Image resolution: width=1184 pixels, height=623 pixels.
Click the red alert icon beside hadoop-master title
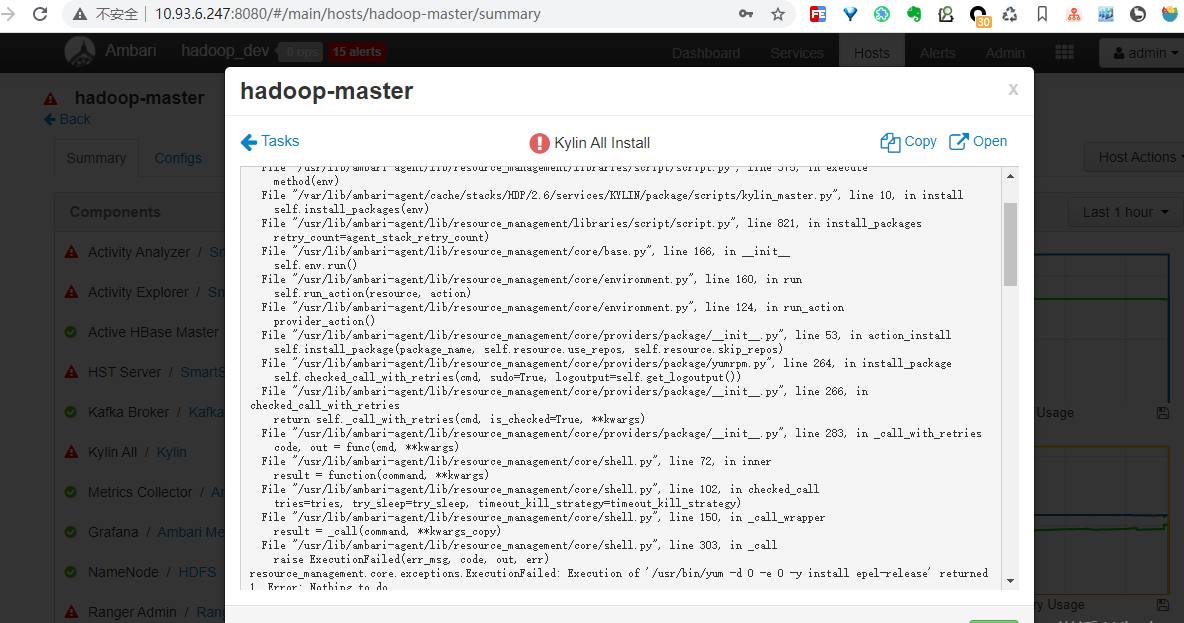pos(51,98)
